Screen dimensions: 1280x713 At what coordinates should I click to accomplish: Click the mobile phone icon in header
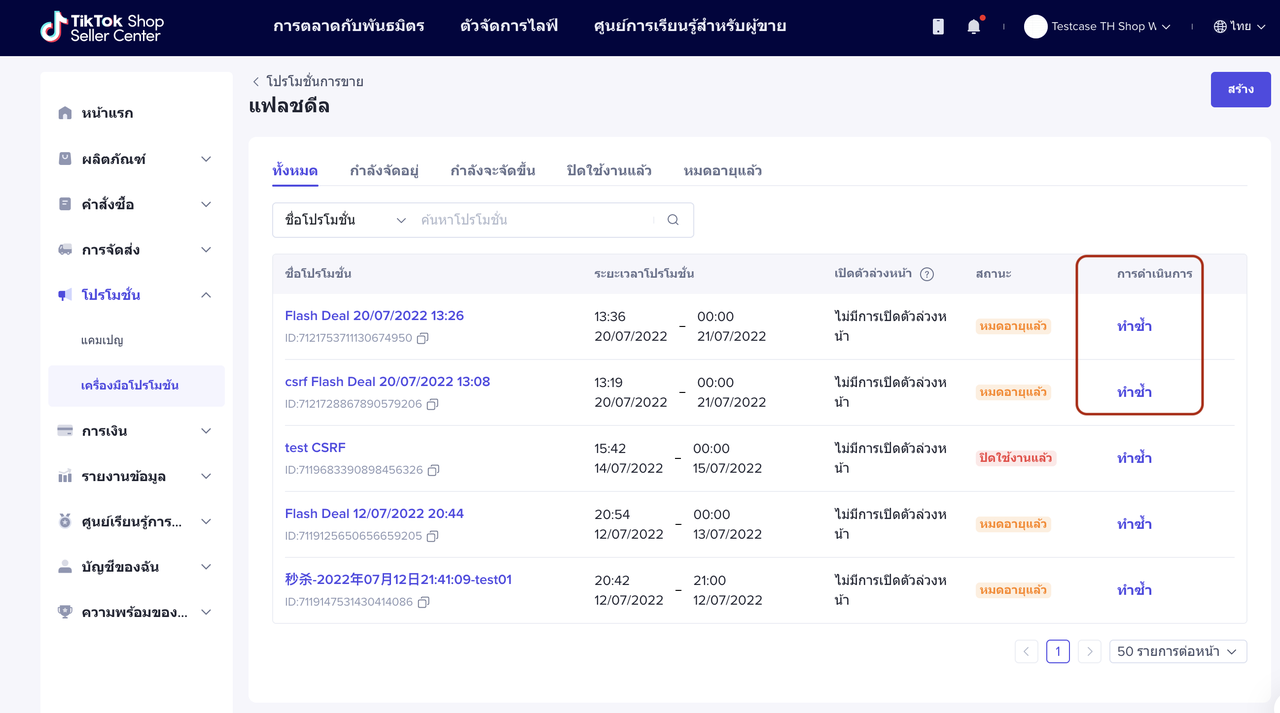tap(938, 27)
